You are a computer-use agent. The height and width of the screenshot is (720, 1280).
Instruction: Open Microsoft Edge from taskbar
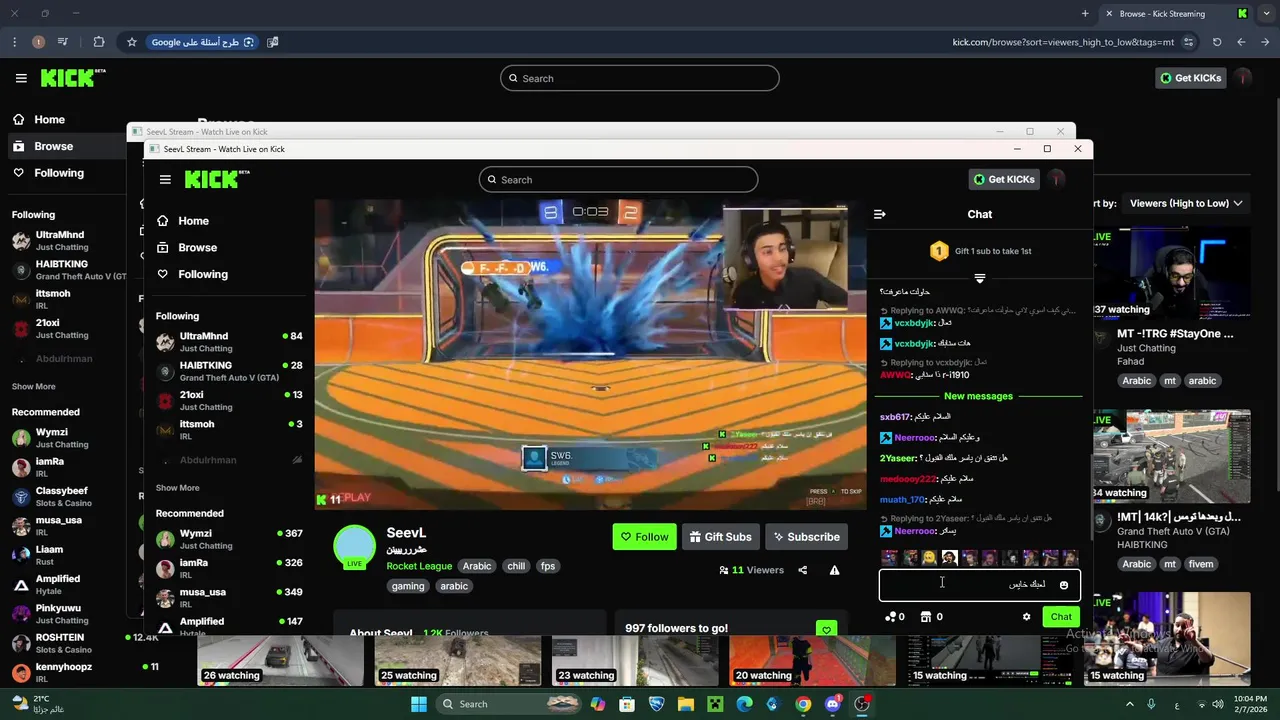pos(744,704)
